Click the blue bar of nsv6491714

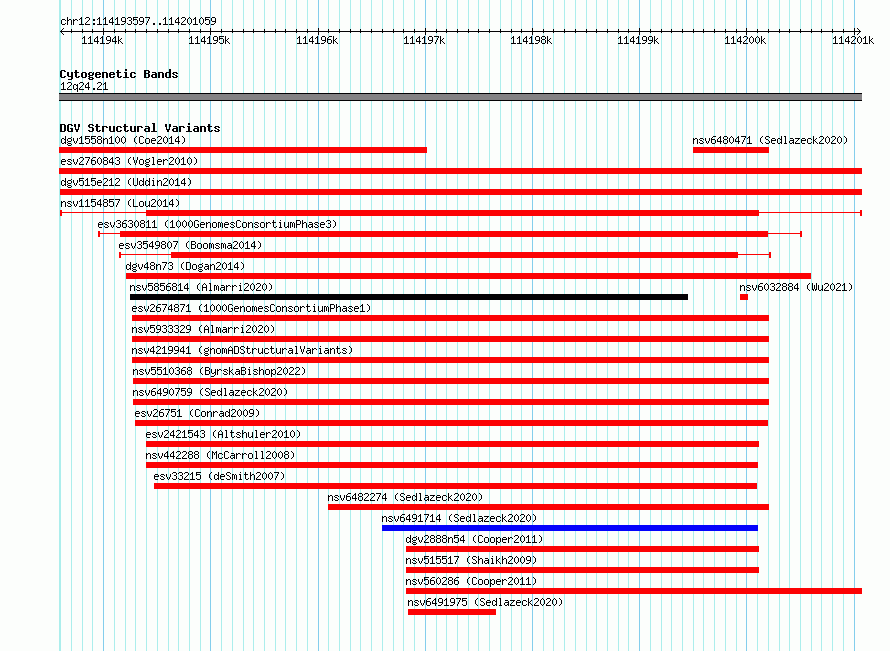(570, 528)
